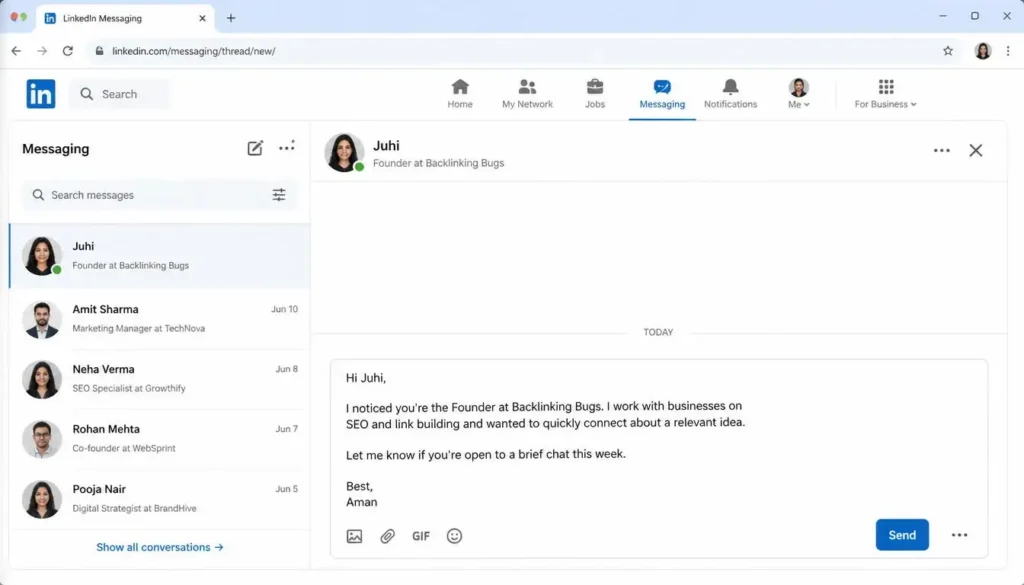The image size is (1024, 585).
Task: Expand the Me profile dropdown
Action: coord(798,94)
